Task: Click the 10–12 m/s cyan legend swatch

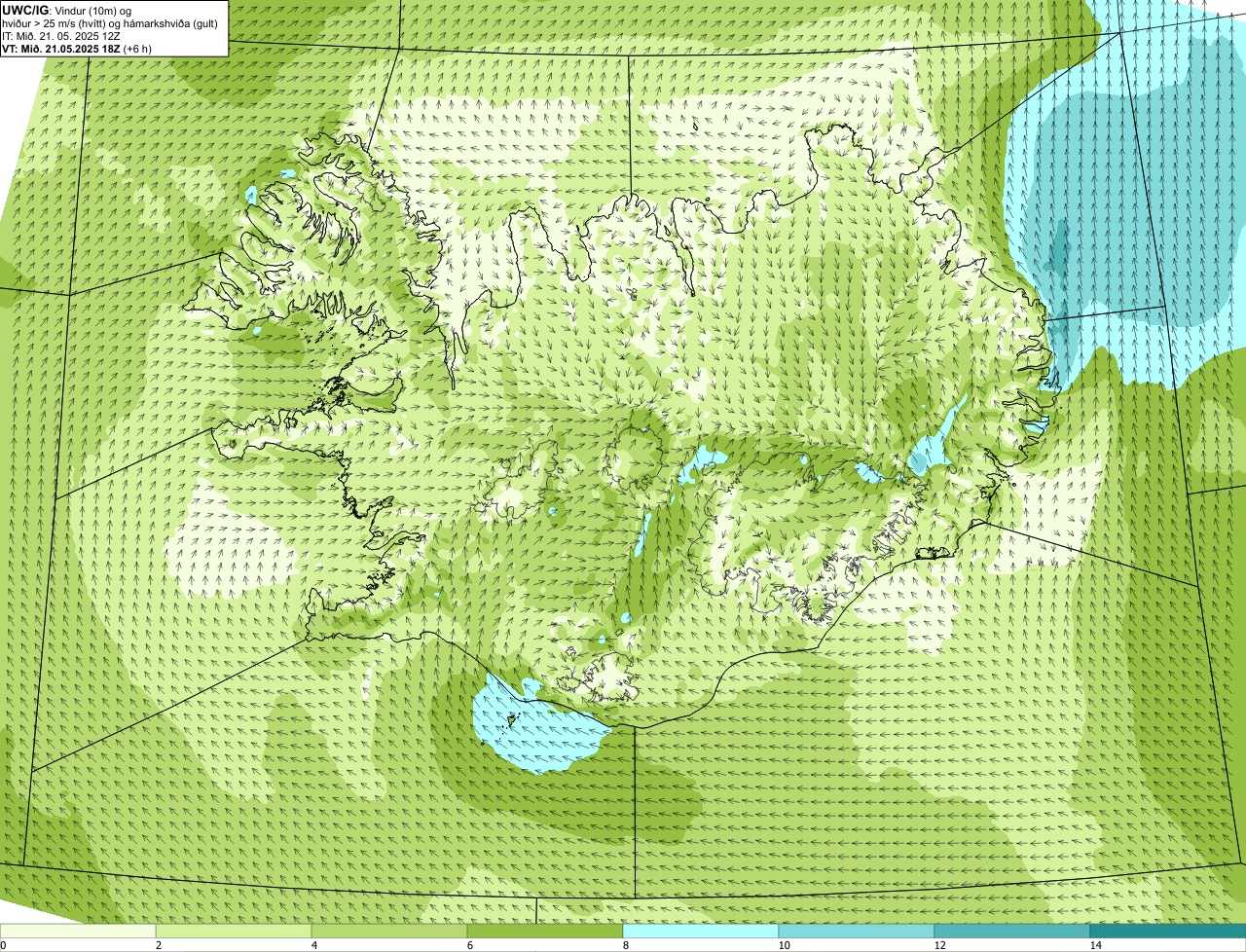Action: pos(857,931)
